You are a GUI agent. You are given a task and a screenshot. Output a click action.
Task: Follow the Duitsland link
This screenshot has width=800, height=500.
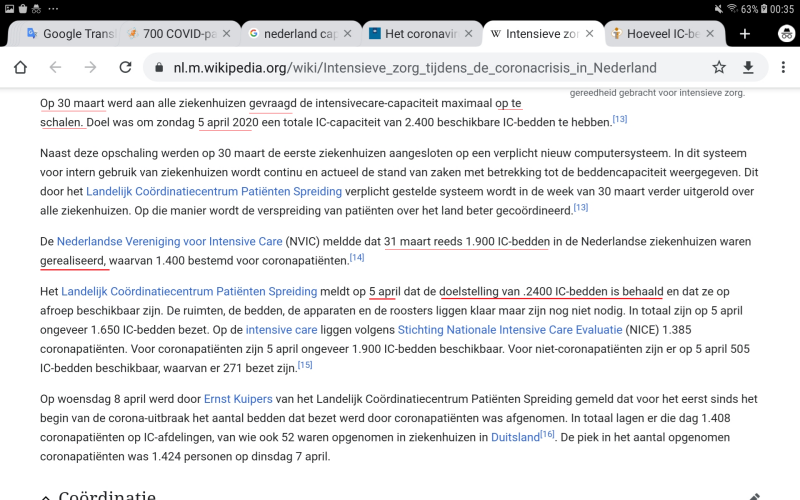point(515,437)
